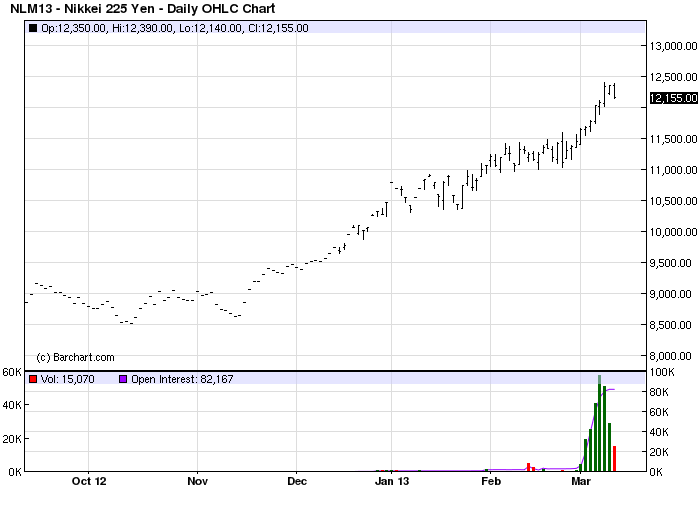This screenshot has height=512, width=700.
Task: Click the 100K open interest axis label
Action: click(662, 372)
